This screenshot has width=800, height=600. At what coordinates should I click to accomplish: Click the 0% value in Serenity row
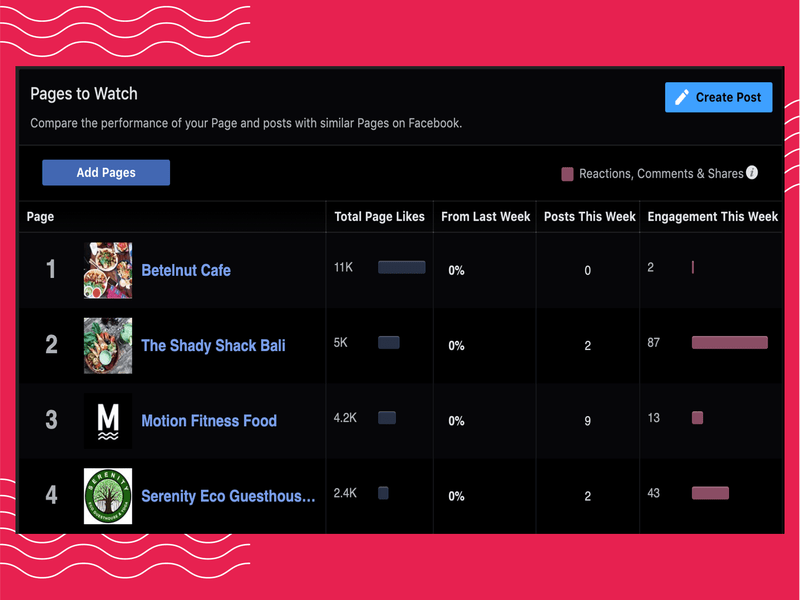457,496
